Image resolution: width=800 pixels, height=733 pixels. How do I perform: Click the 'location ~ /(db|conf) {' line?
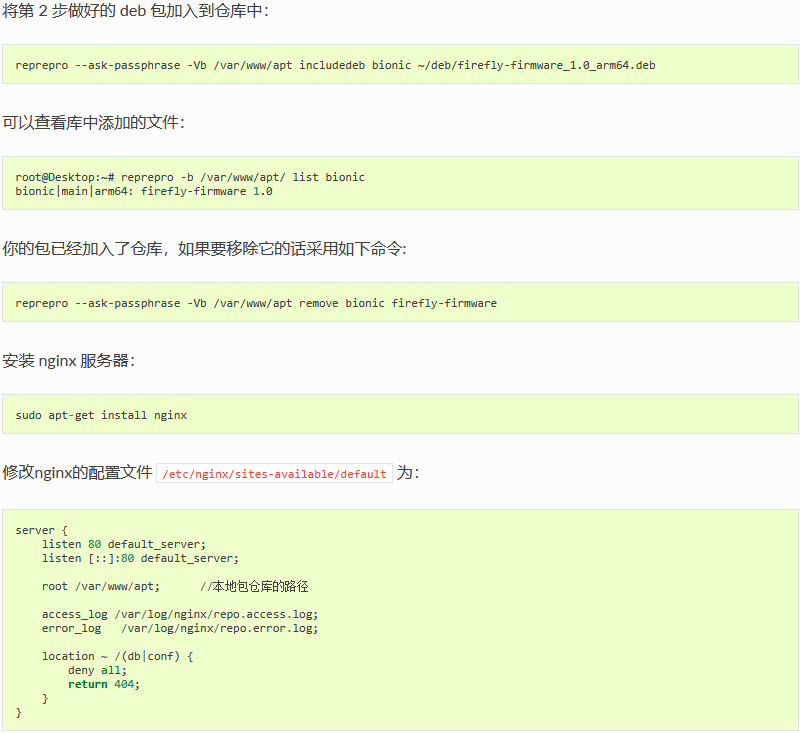click(117, 656)
